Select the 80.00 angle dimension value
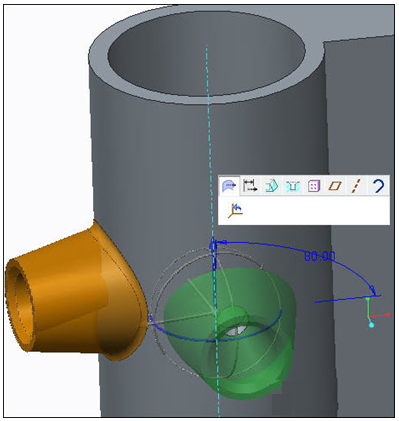The image size is (399, 421). 320,256
